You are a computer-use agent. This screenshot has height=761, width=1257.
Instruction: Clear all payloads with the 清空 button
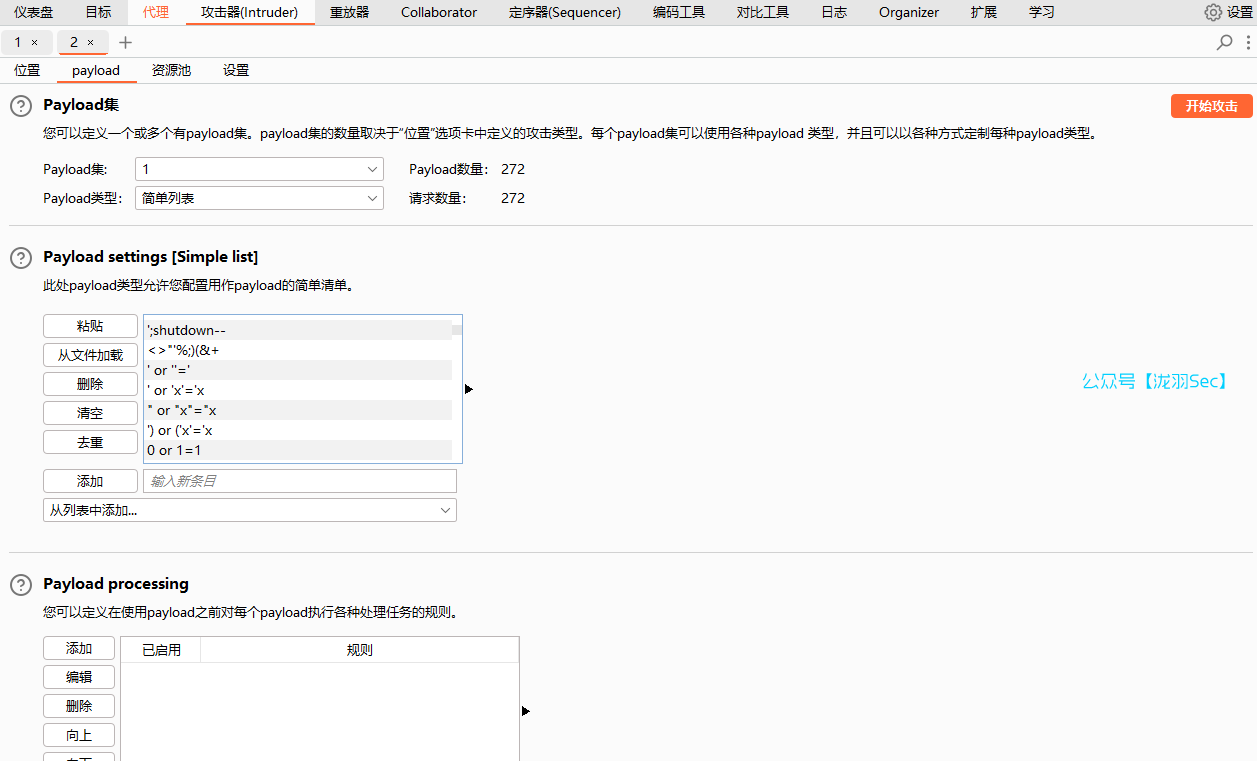[90, 412]
